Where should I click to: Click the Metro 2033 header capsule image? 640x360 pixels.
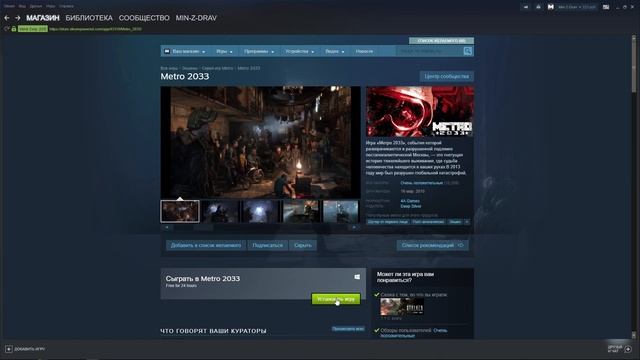[x=420, y=111]
